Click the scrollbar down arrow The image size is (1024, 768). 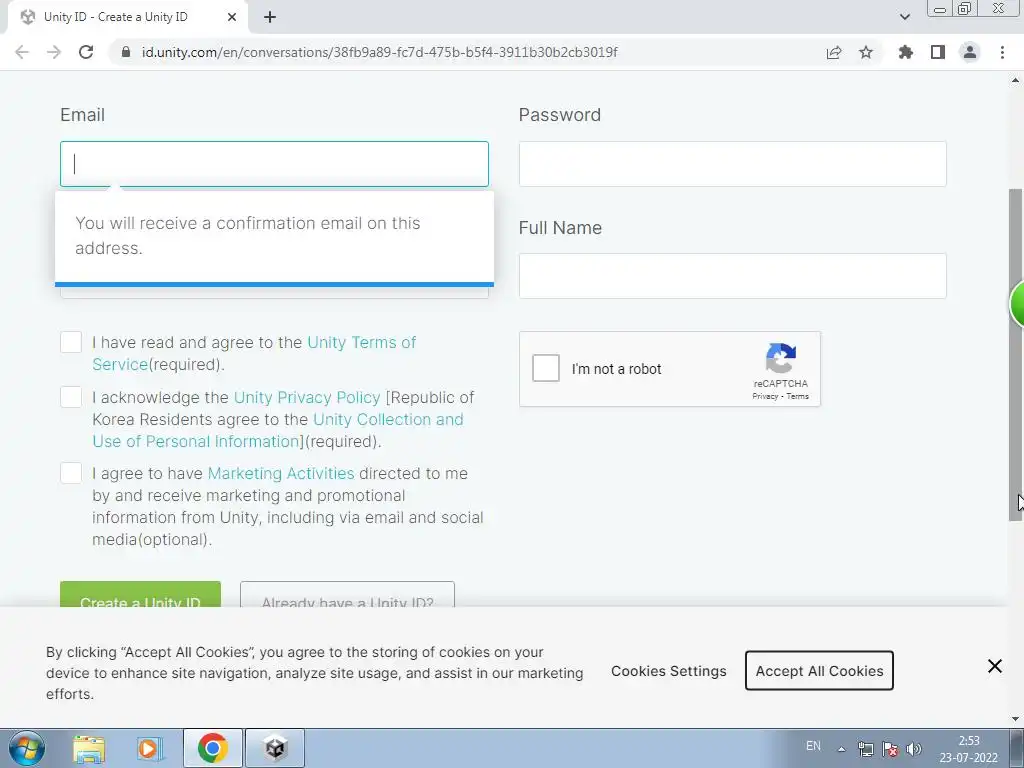[1016, 719]
